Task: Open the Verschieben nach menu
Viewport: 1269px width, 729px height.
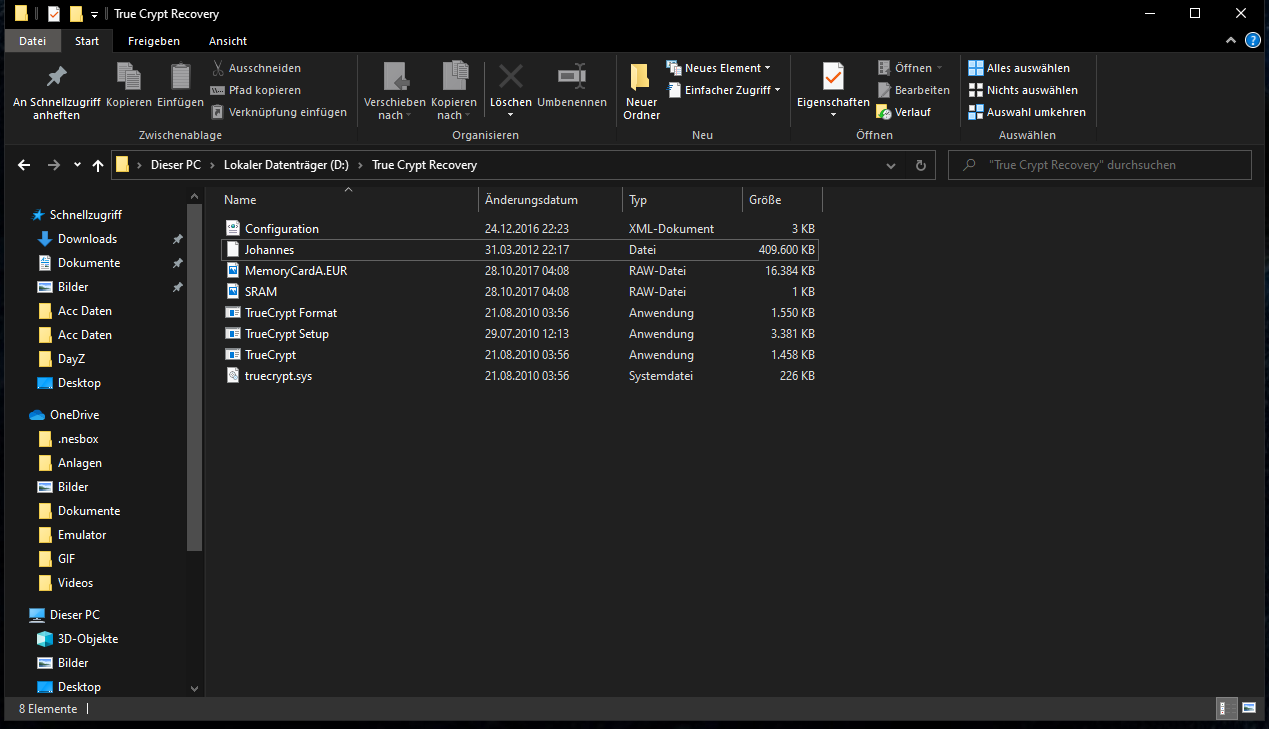Action: point(394,92)
